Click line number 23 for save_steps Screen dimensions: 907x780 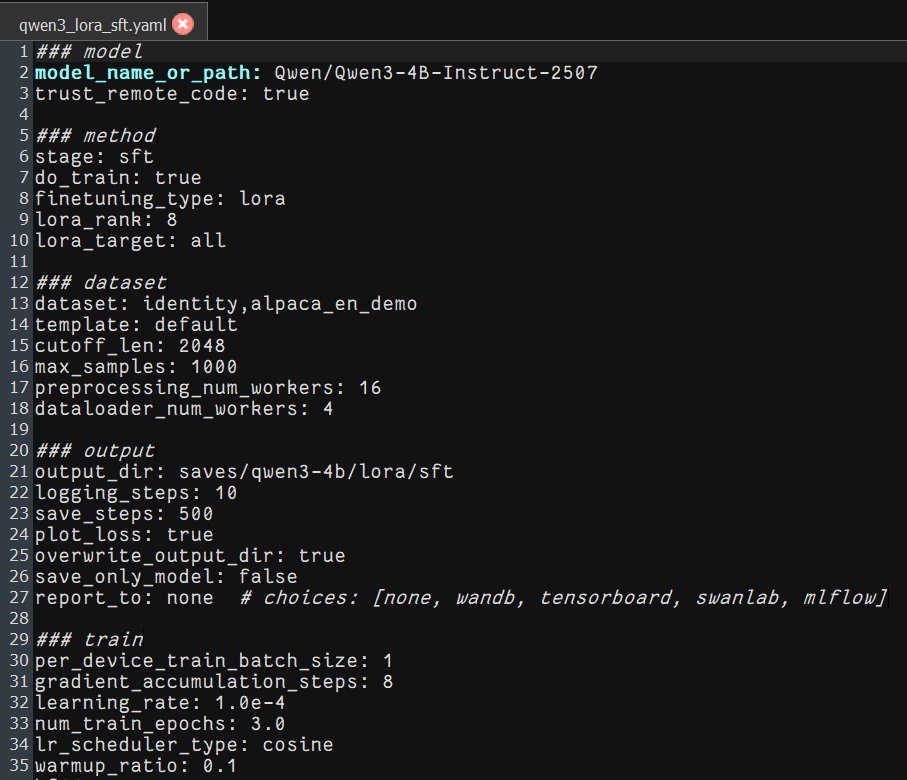19,513
